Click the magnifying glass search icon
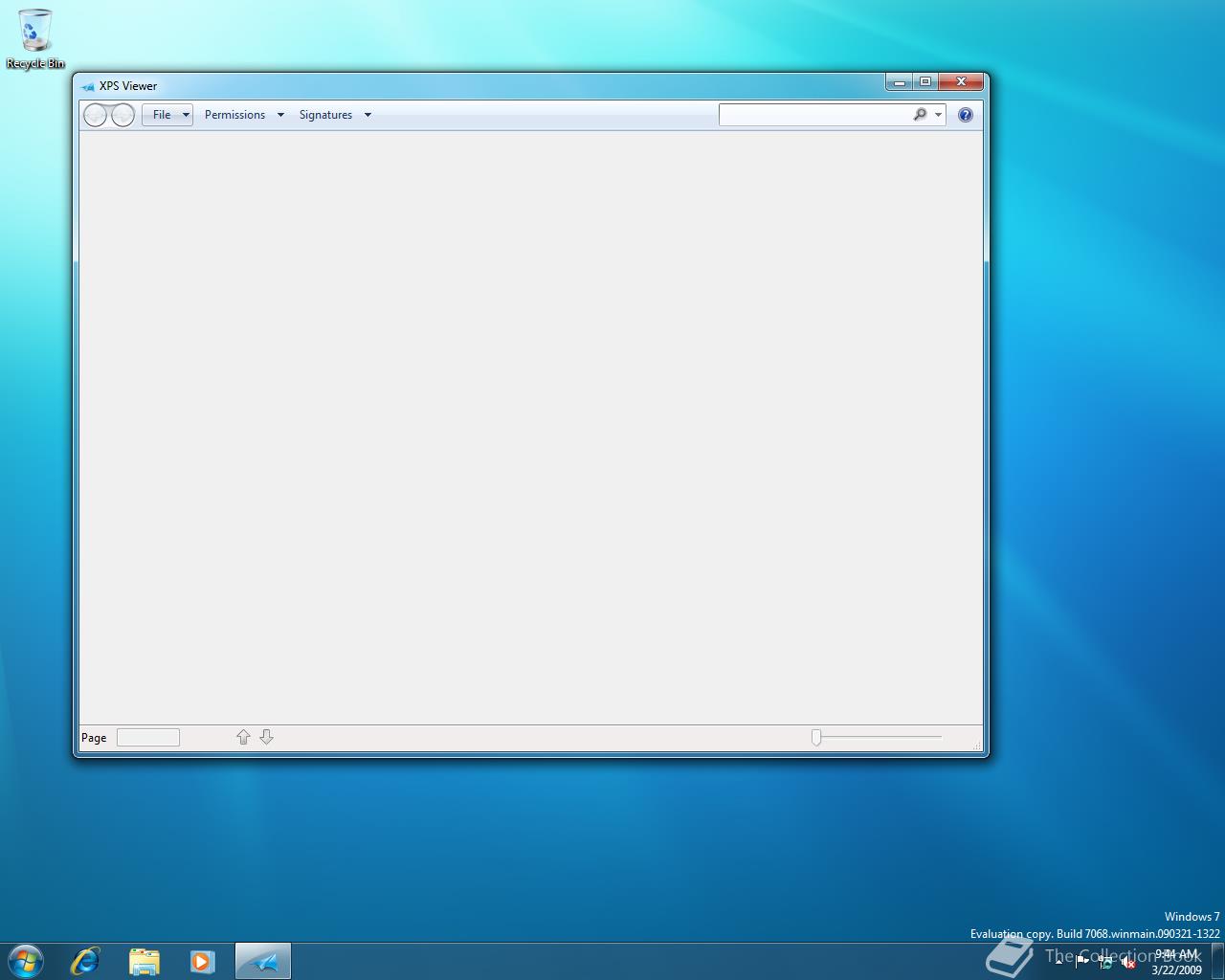Screen dimensions: 1225x980 tap(920, 115)
